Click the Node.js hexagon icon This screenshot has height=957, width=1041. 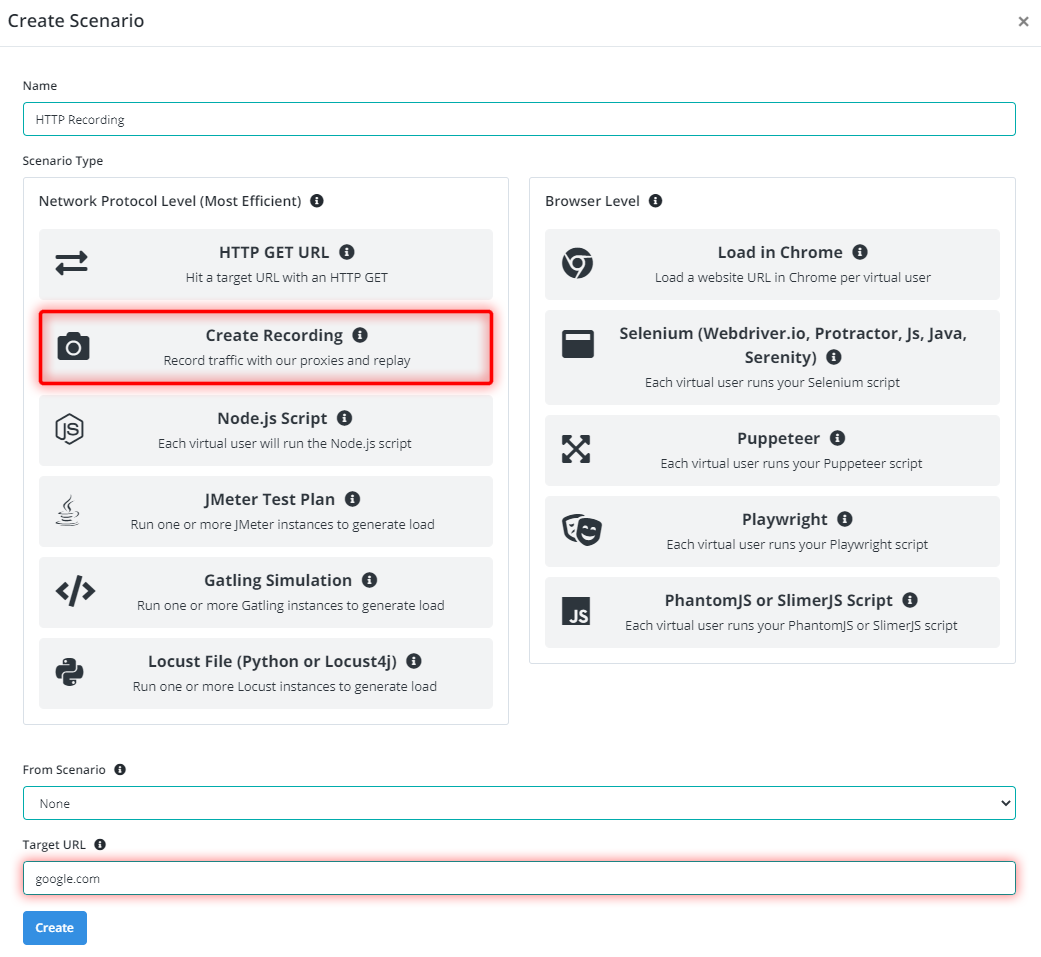pyautogui.click(x=70, y=429)
